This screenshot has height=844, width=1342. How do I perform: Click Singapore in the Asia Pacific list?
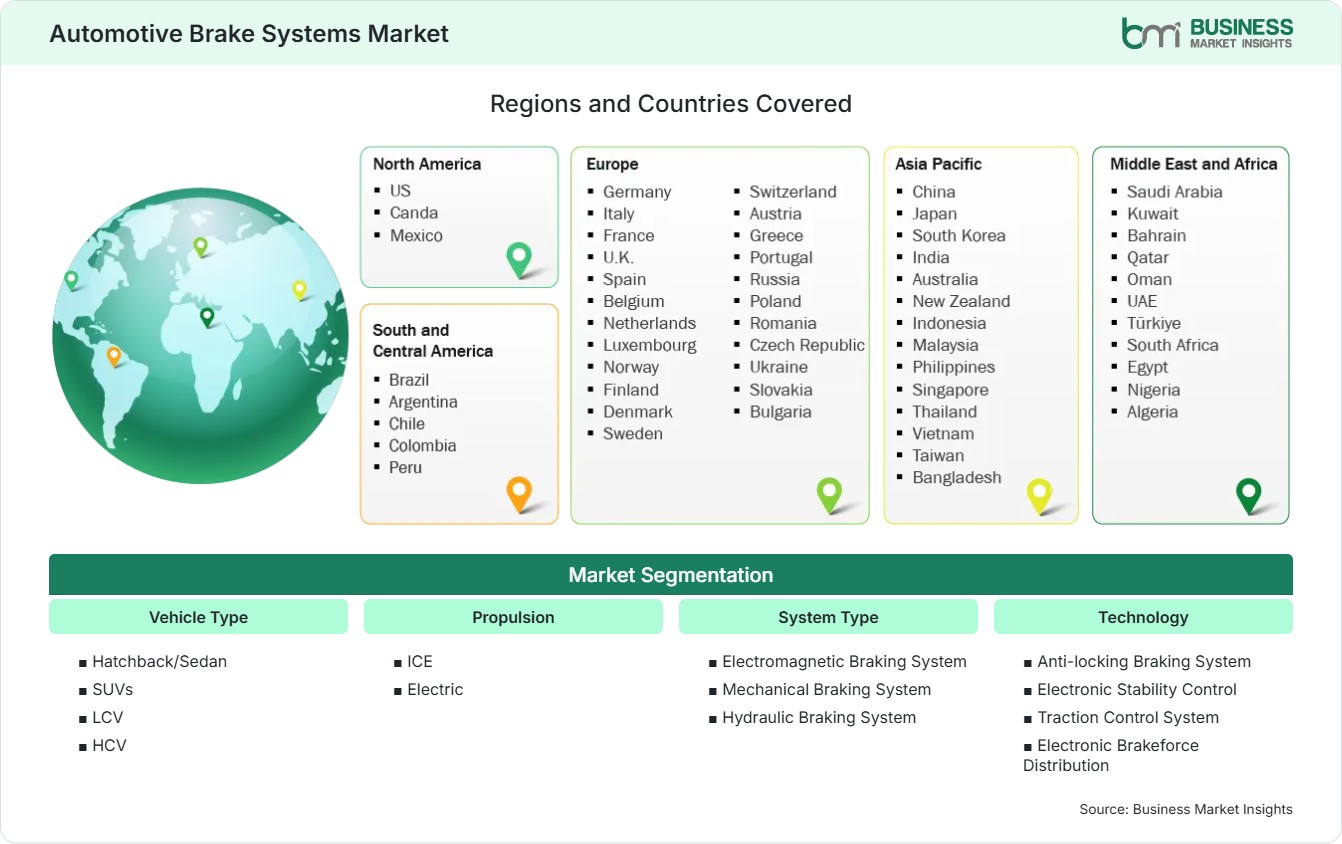(950, 389)
